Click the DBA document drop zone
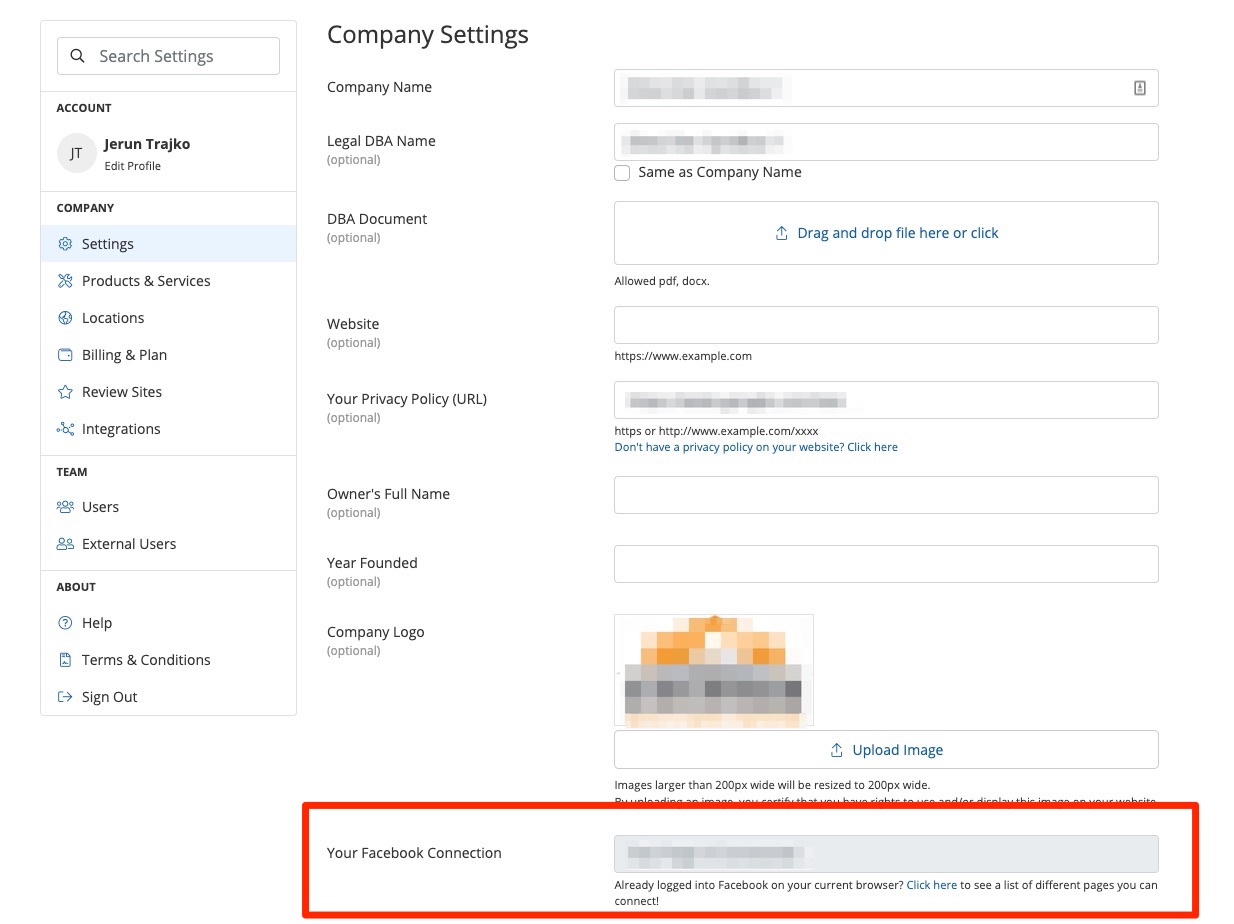 (x=885, y=233)
